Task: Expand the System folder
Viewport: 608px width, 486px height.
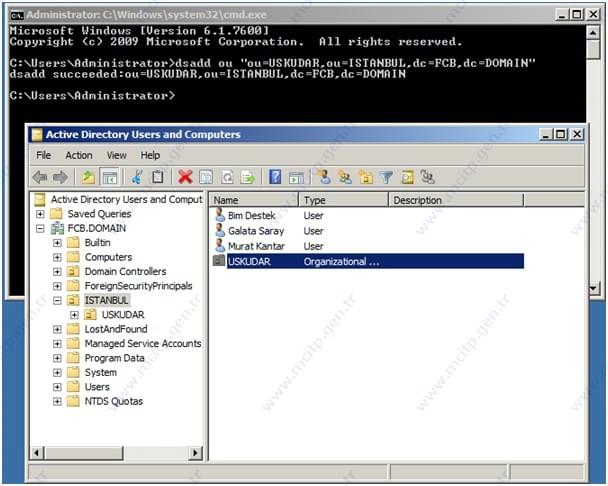Action: pyautogui.click(x=57, y=372)
